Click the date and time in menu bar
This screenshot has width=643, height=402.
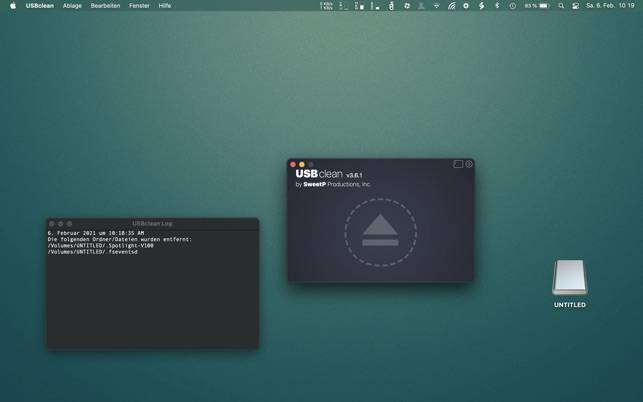[x=610, y=6]
